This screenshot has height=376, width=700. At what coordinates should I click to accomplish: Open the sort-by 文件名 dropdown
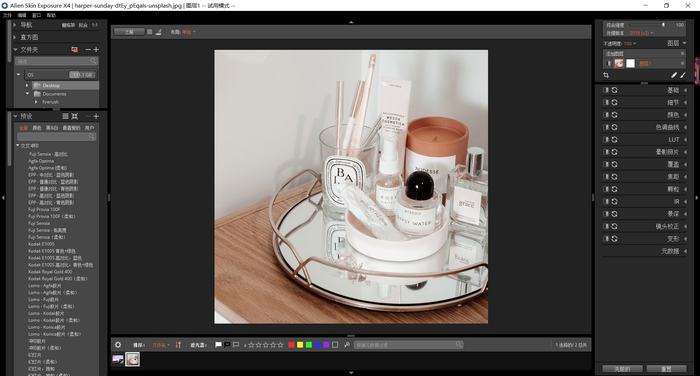(x=161, y=345)
